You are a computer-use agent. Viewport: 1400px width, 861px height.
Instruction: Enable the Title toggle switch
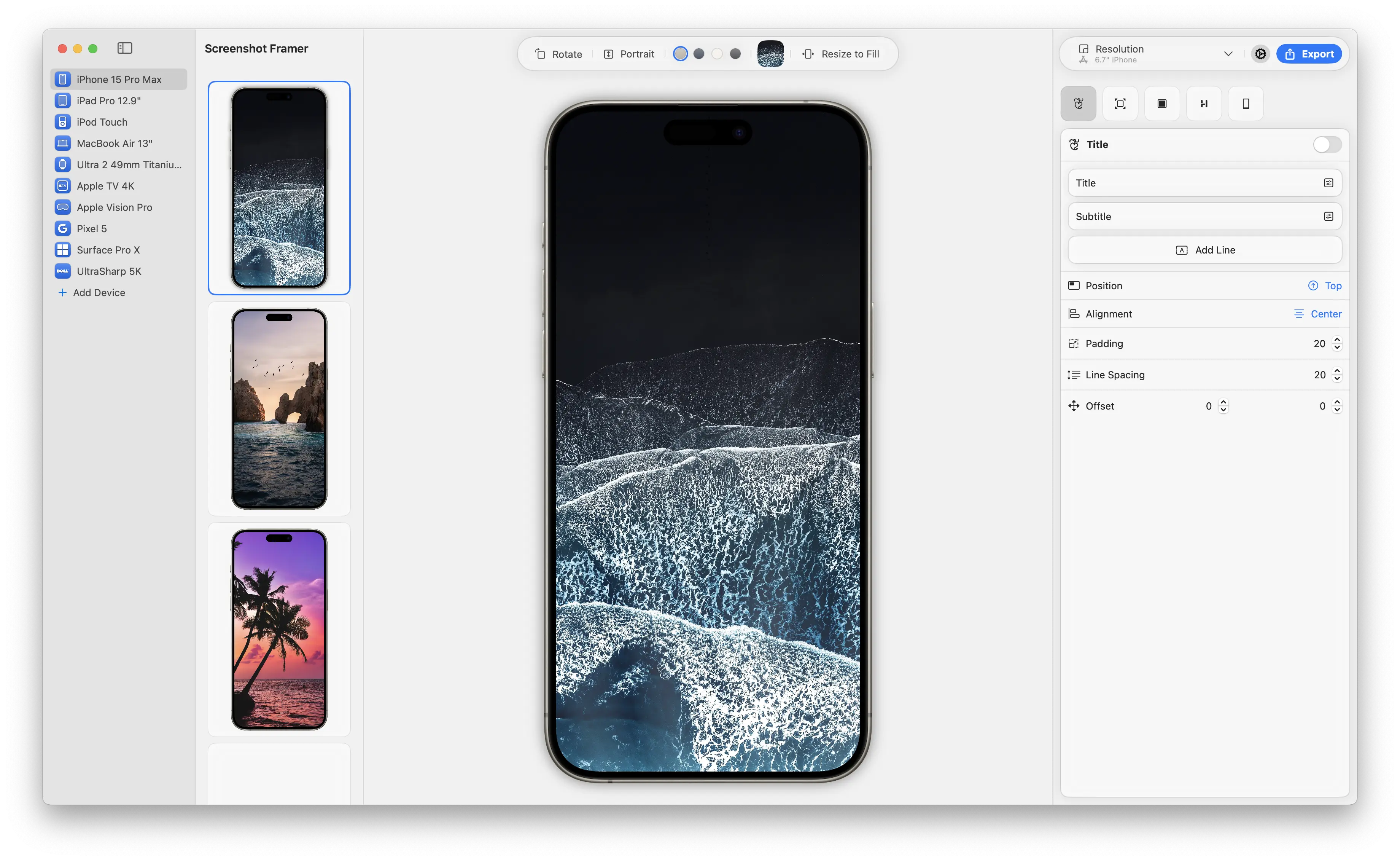tap(1327, 145)
